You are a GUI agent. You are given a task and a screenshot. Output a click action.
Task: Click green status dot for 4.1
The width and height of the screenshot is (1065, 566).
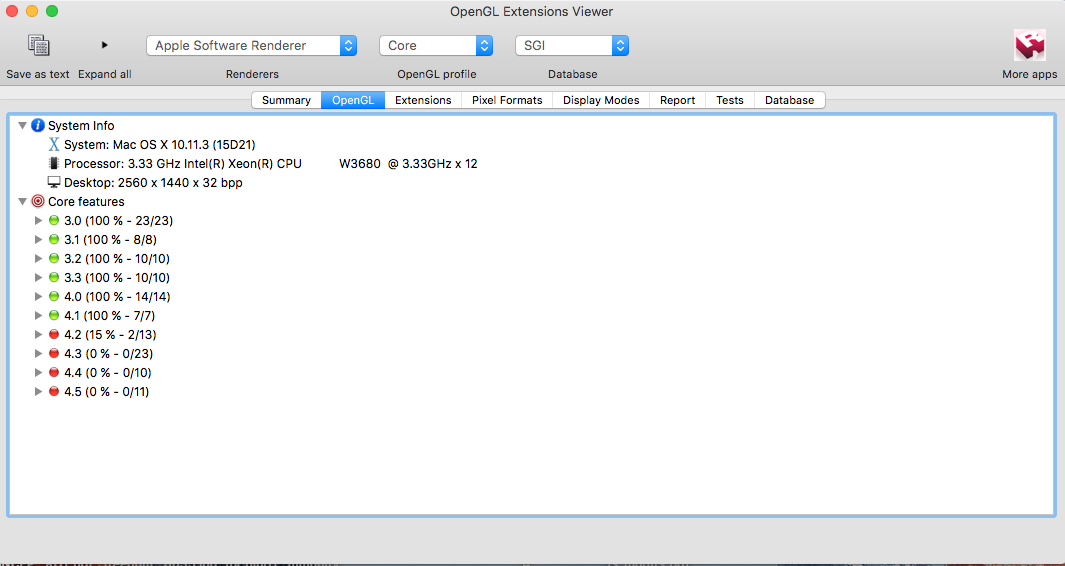point(54,316)
